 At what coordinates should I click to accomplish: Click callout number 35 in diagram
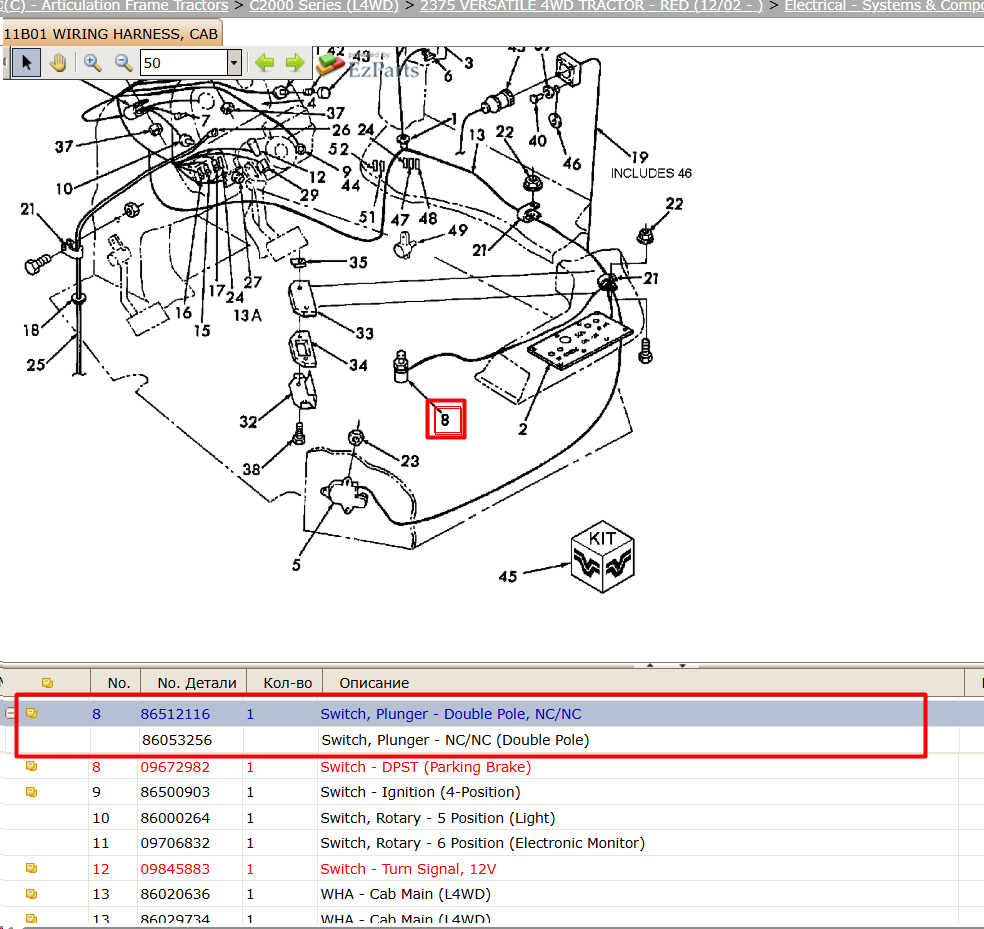tap(358, 262)
